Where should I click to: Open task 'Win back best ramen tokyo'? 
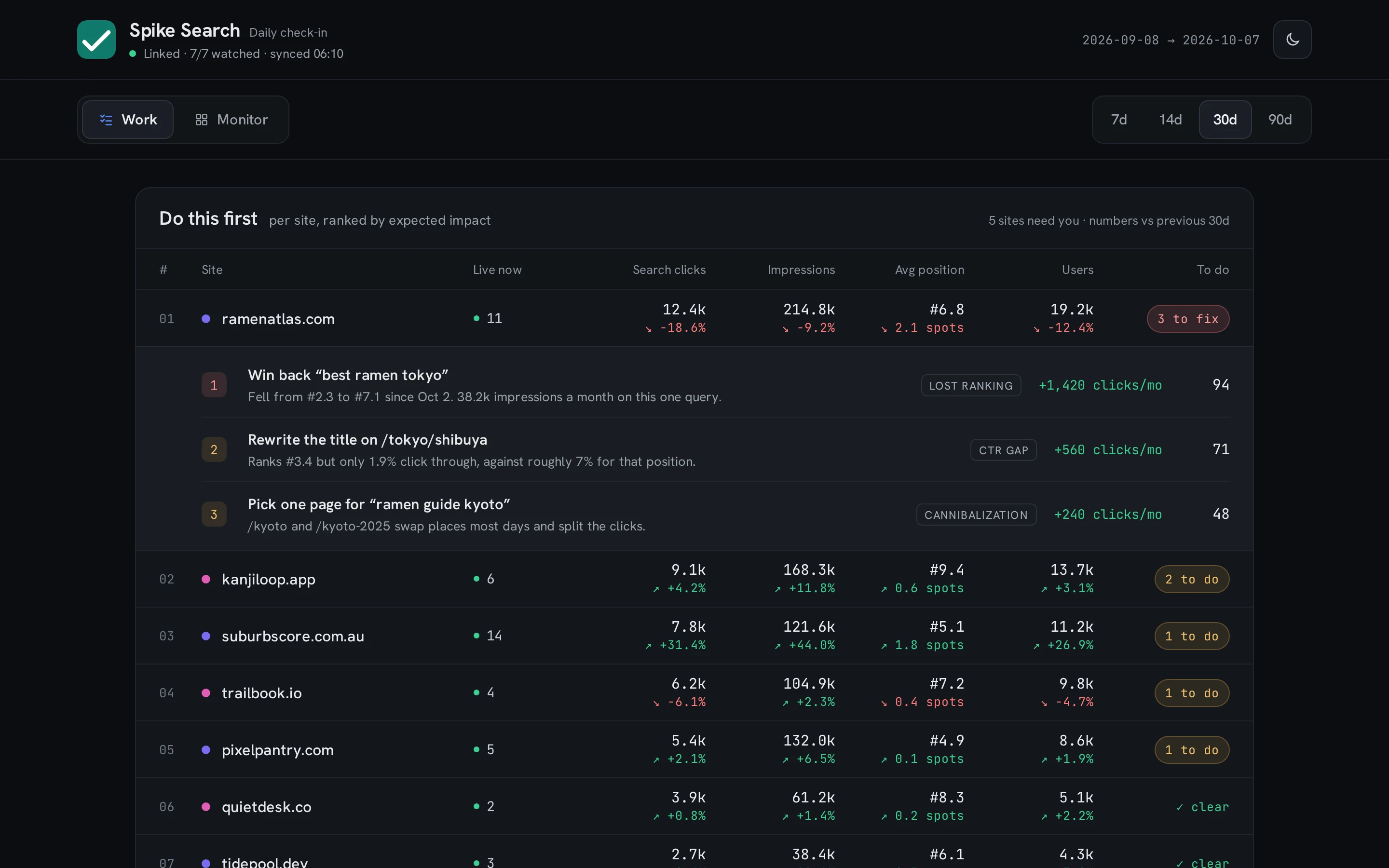click(x=715, y=385)
